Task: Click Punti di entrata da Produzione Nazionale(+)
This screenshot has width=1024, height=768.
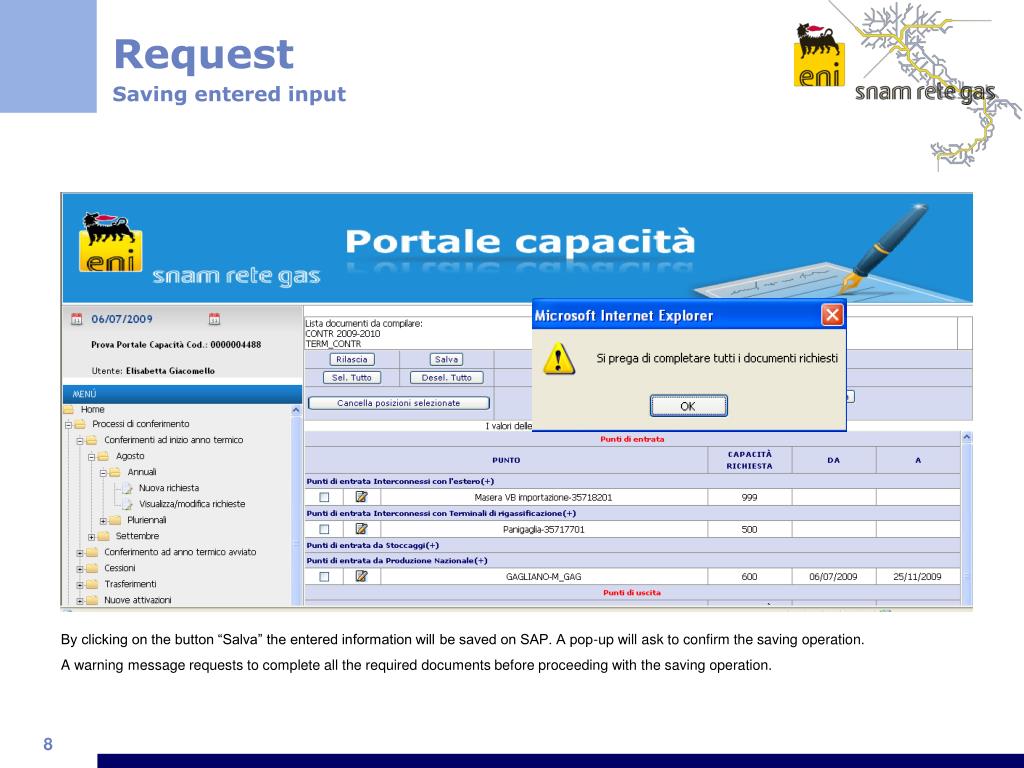Action: [x=396, y=560]
